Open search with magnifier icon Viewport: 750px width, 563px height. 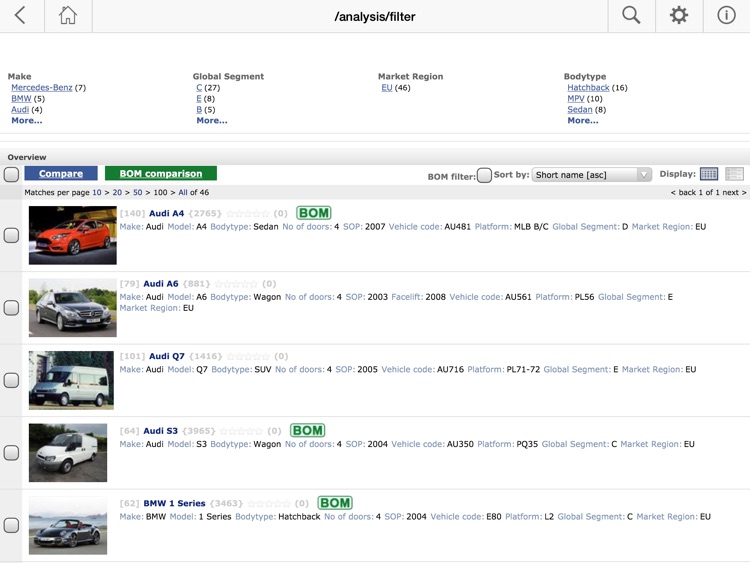click(x=631, y=15)
